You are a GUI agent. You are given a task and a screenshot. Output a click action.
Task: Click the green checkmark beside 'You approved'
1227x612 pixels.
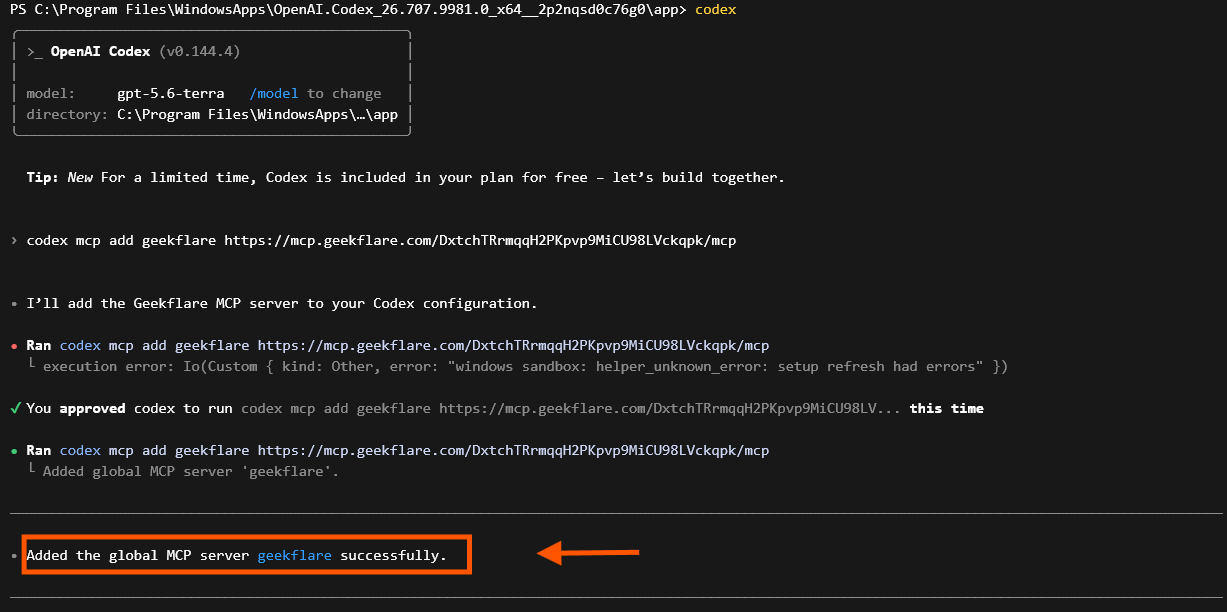tap(15, 408)
